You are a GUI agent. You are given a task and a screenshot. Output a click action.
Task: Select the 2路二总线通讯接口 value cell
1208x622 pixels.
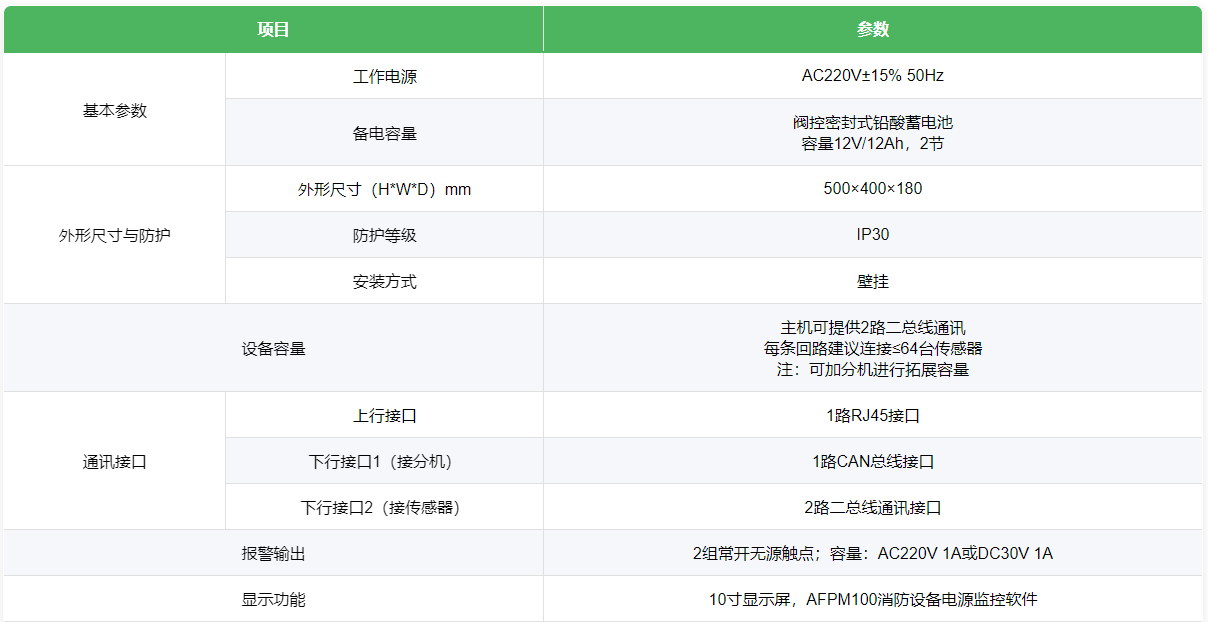pyautogui.click(x=873, y=508)
